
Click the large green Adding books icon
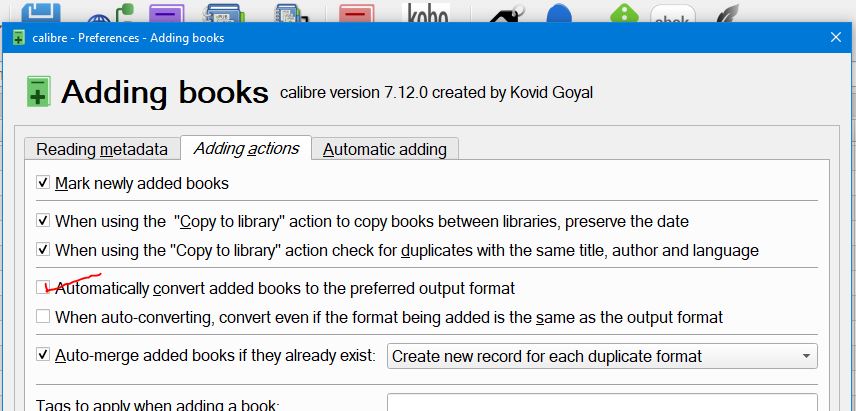[38, 92]
